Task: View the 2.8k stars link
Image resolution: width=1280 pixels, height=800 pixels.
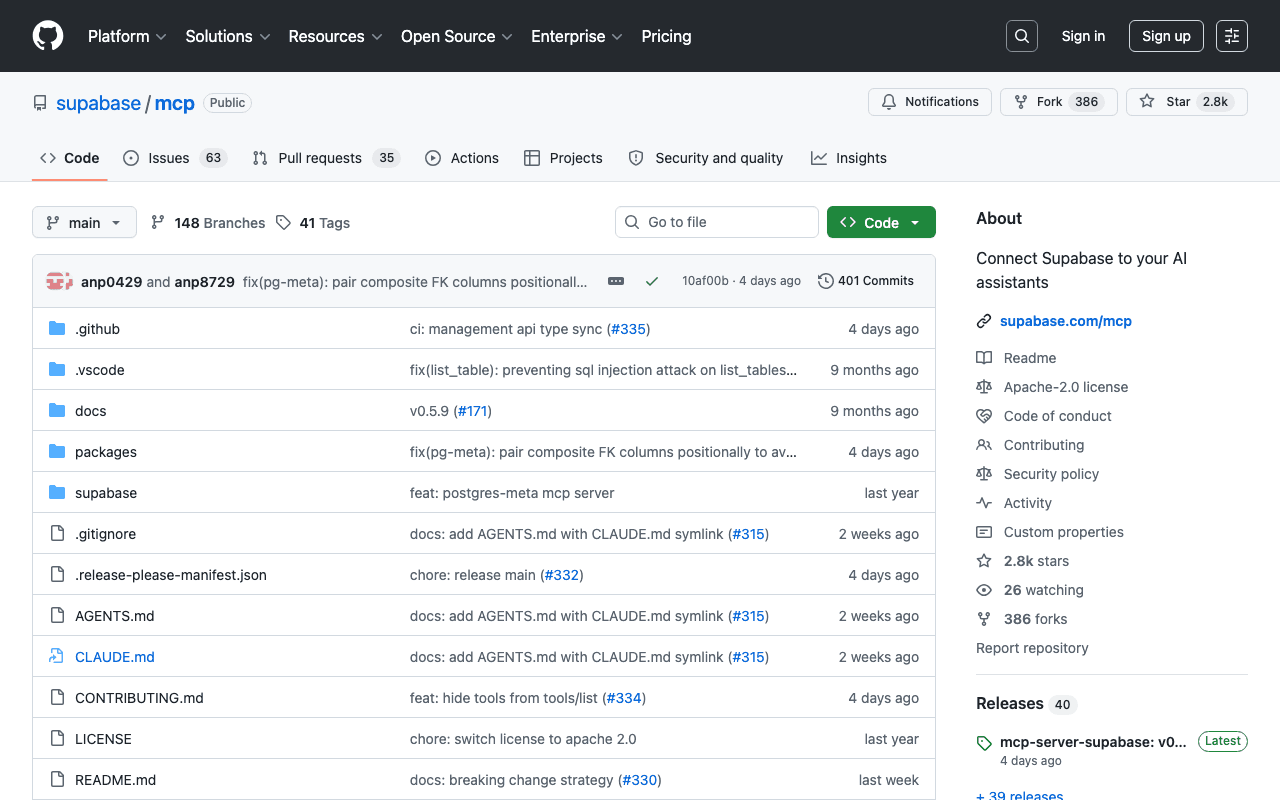Action: coord(1023,561)
